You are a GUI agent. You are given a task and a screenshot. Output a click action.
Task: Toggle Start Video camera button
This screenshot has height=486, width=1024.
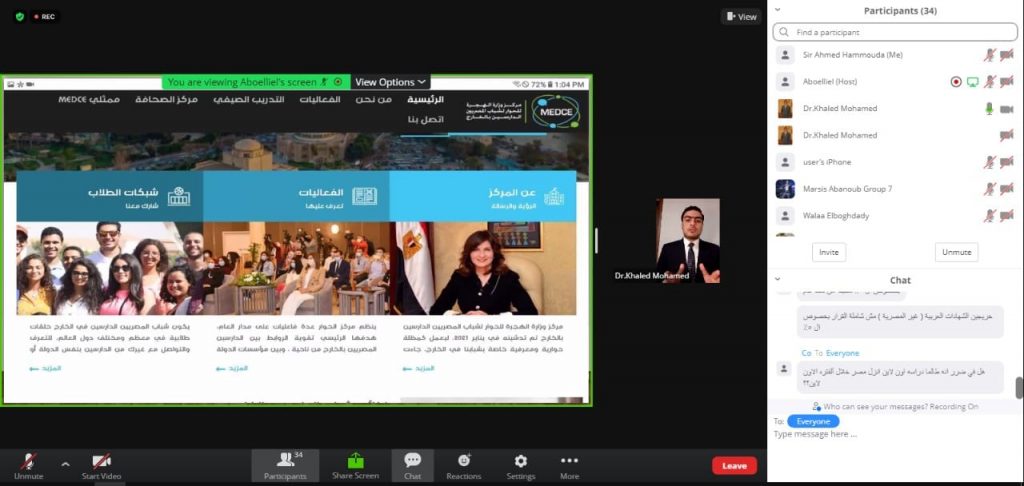[x=101, y=461]
